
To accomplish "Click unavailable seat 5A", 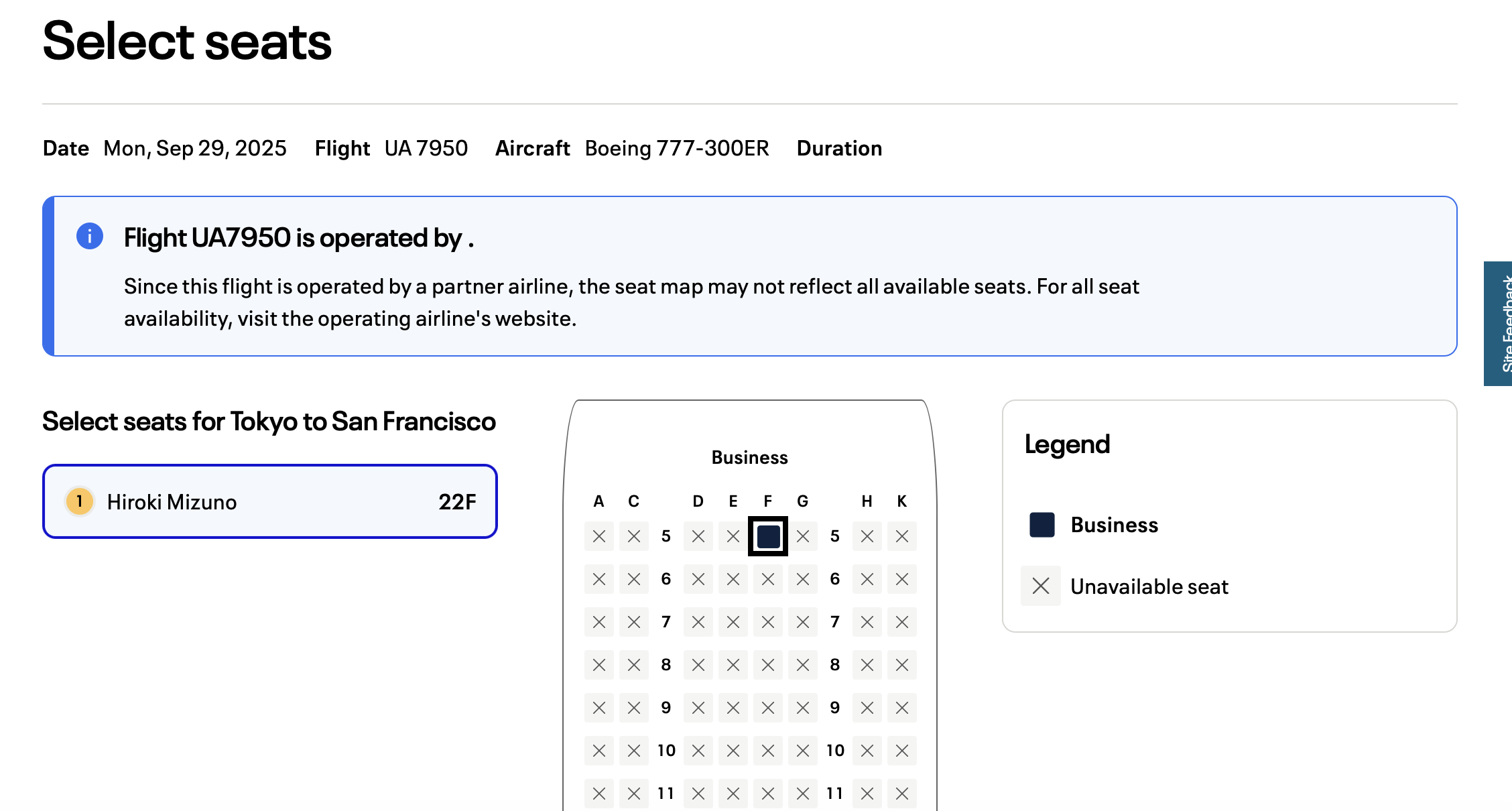I will click(599, 536).
